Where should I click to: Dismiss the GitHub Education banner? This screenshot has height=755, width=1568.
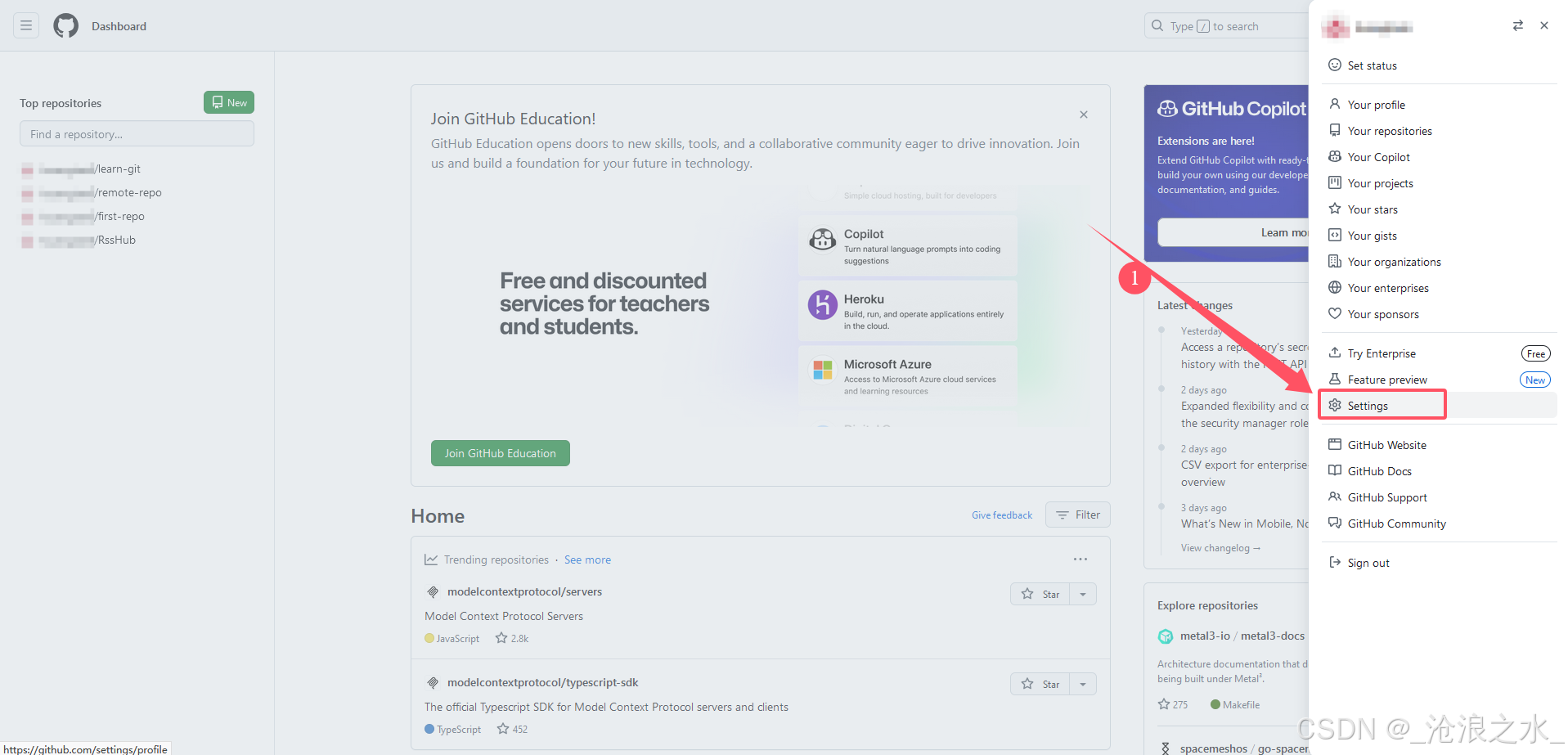click(x=1084, y=115)
